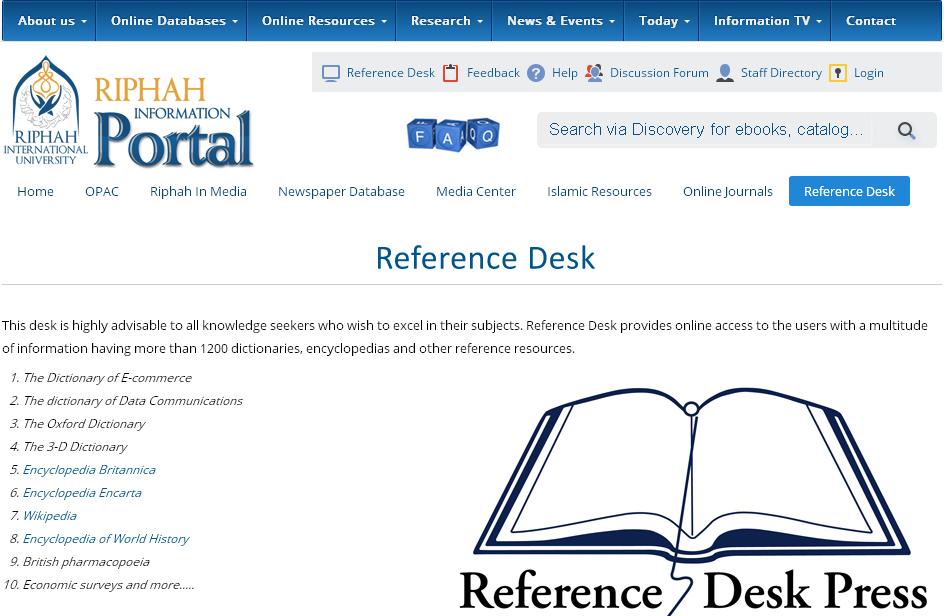Open the OPAC tab

point(102,191)
